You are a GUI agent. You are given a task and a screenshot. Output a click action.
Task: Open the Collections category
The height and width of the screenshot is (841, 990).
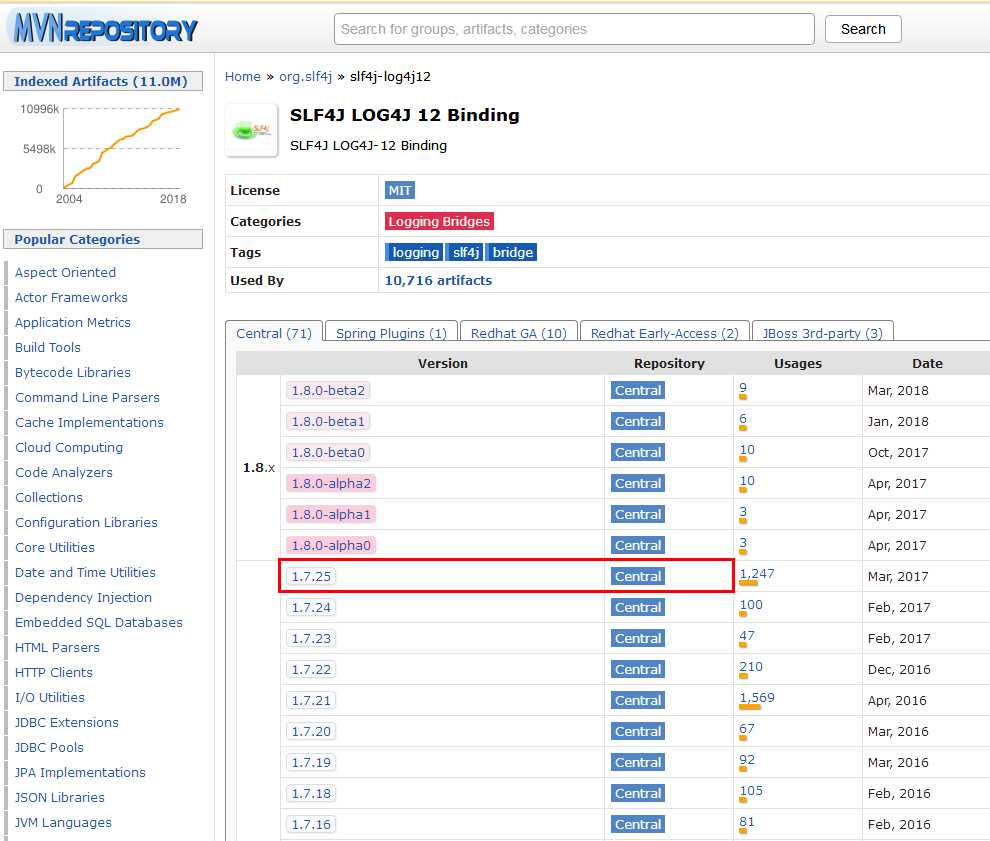[49, 497]
